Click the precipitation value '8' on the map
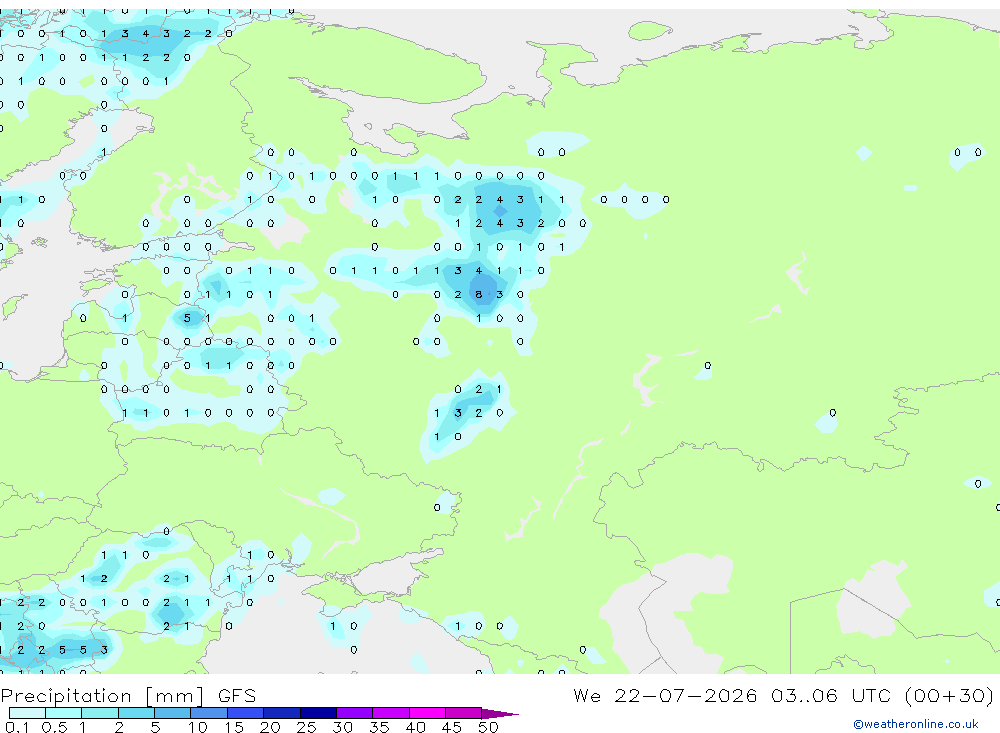Viewport: 1000px width, 733px height. (479, 294)
